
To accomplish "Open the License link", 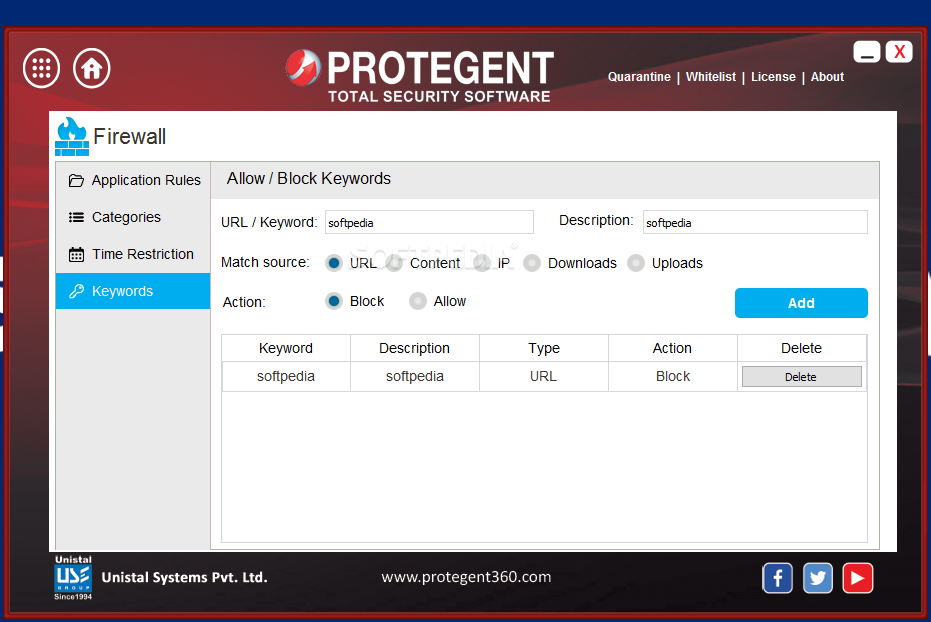I will tap(773, 77).
